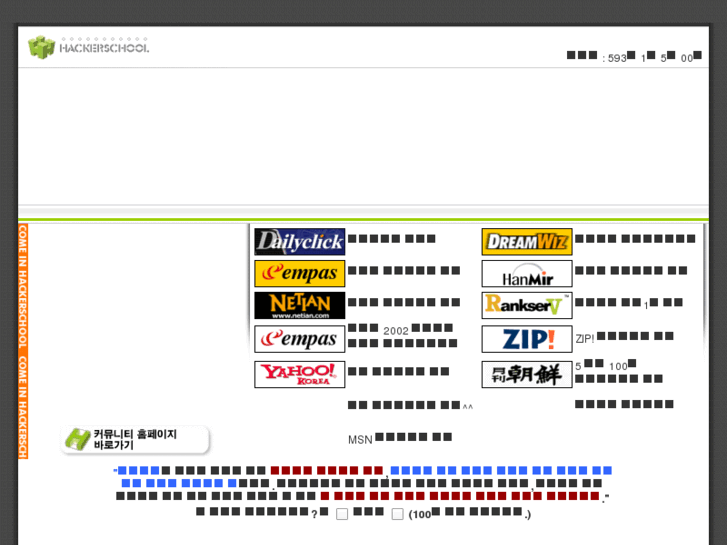
Task: Click the Hackerschool logo
Action: (x=89, y=47)
